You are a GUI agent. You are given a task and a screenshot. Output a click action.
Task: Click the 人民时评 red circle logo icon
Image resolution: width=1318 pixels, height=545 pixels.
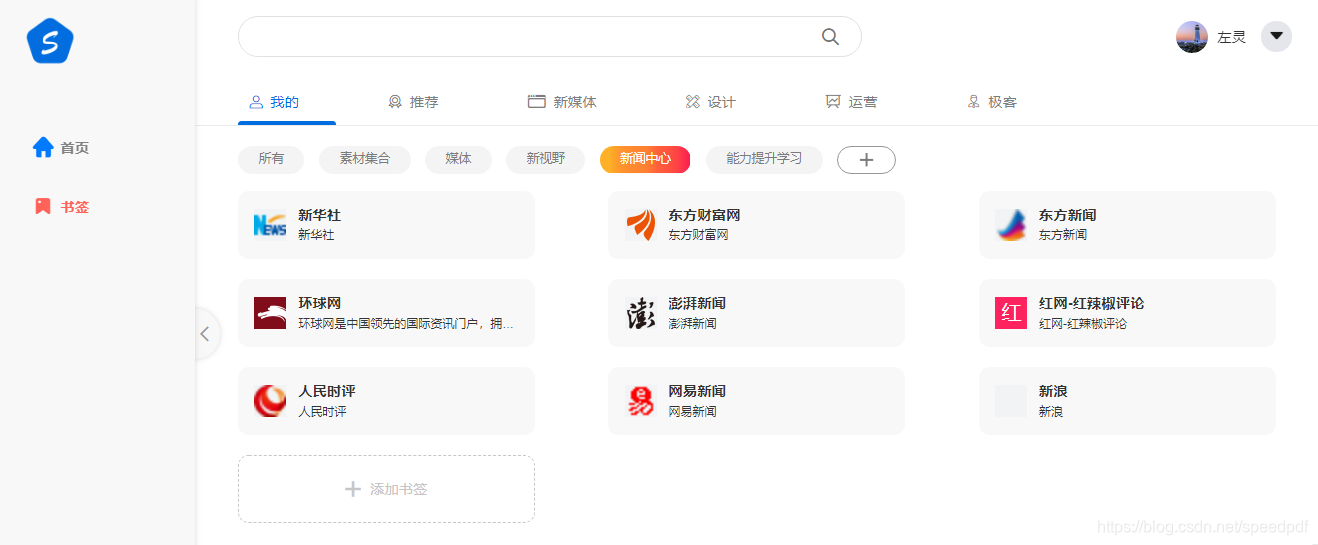tap(270, 401)
